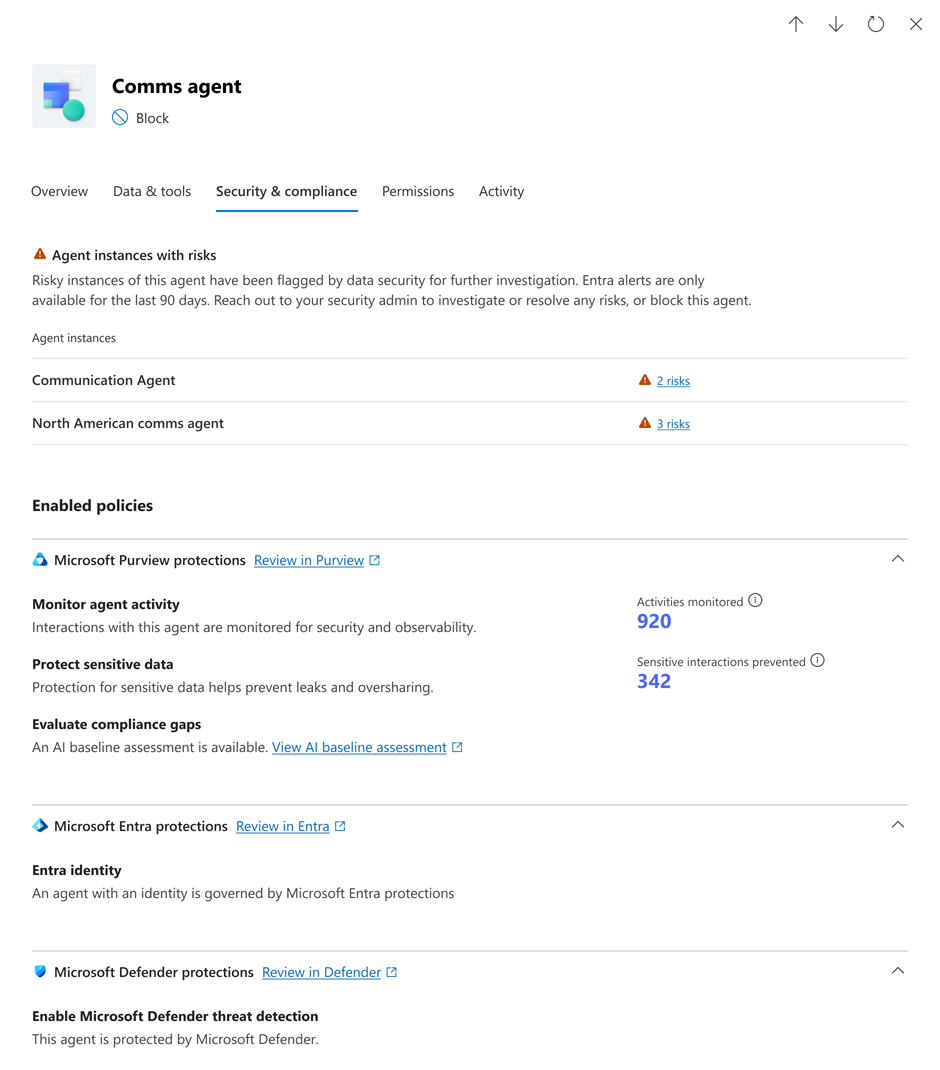The width and height of the screenshot is (940, 1070).
Task: Collapse Microsoft Purview protections section
Action: click(898, 559)
